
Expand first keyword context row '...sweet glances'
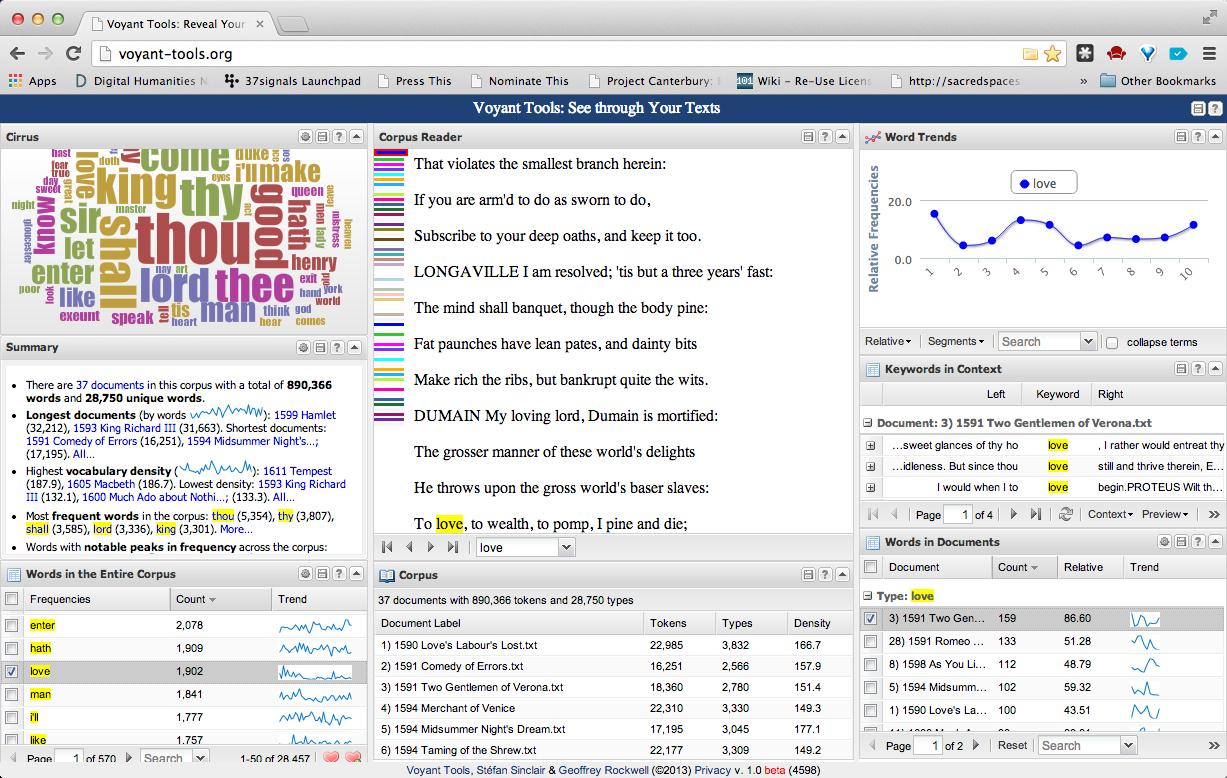click(870, 445)
